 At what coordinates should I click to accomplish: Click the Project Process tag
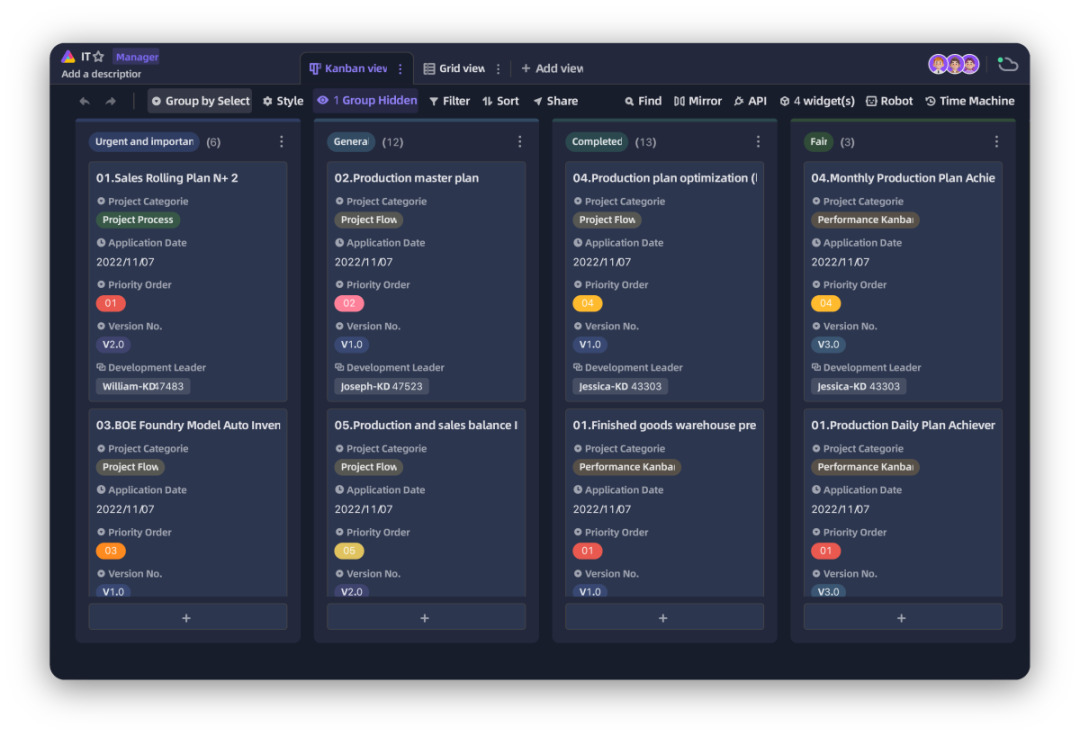pos(138,220)
